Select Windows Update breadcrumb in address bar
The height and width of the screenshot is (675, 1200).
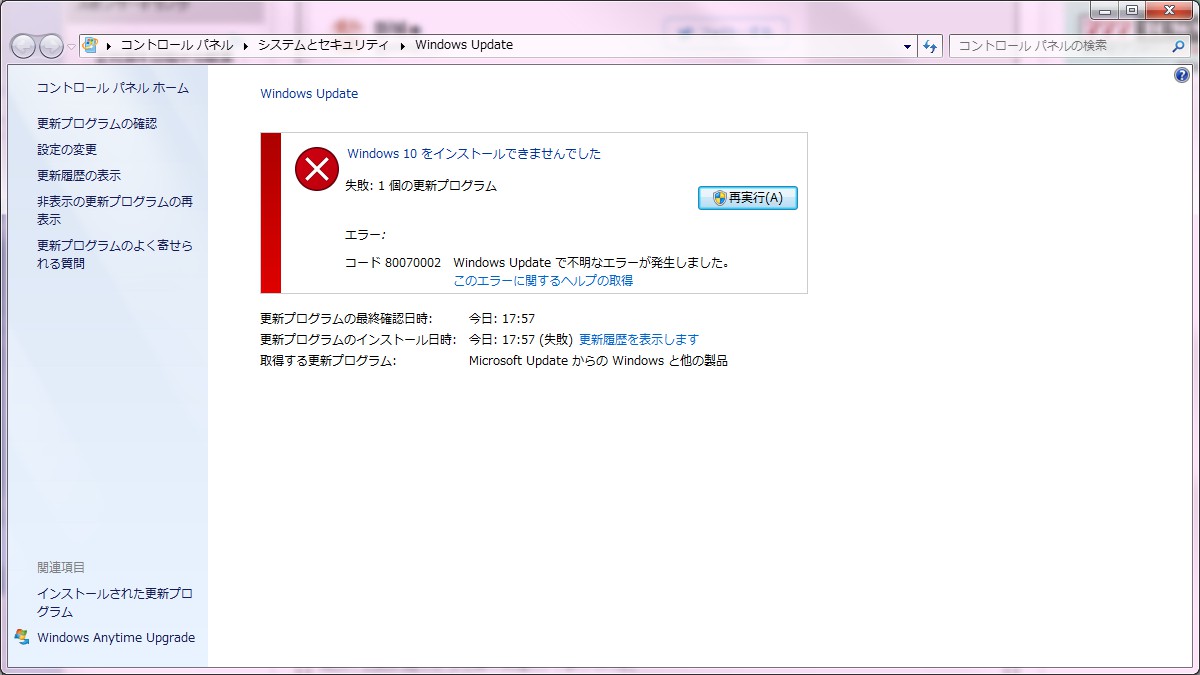464,45
